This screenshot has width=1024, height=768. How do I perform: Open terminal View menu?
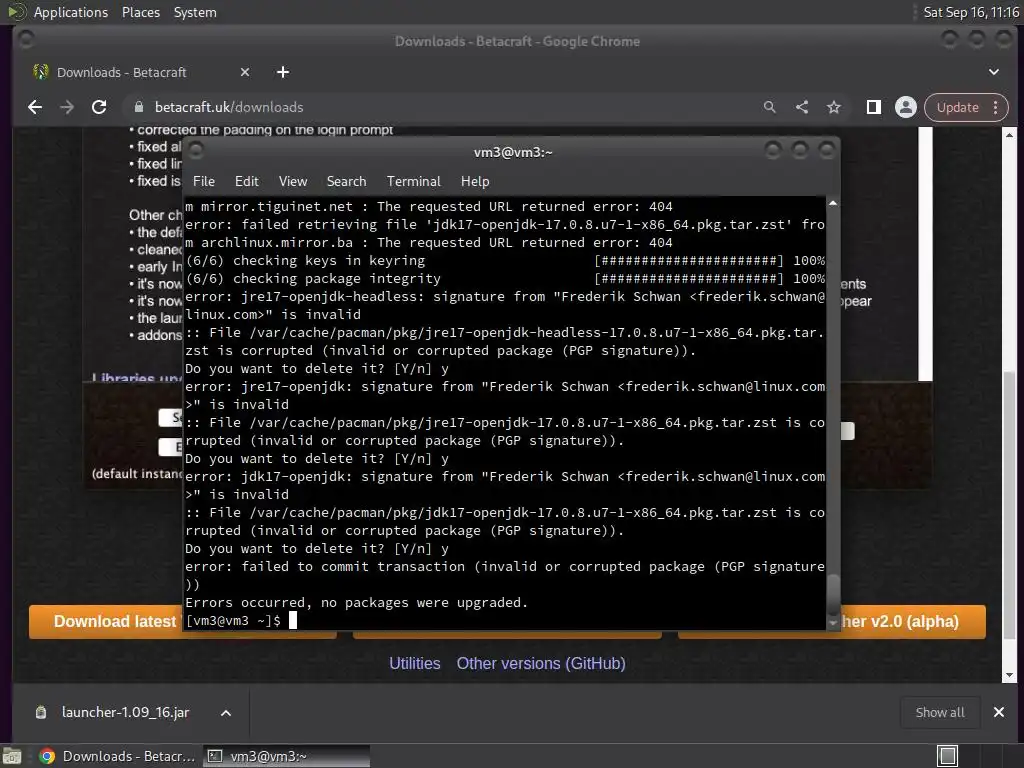pyautogui.click(x=293, y=182)
